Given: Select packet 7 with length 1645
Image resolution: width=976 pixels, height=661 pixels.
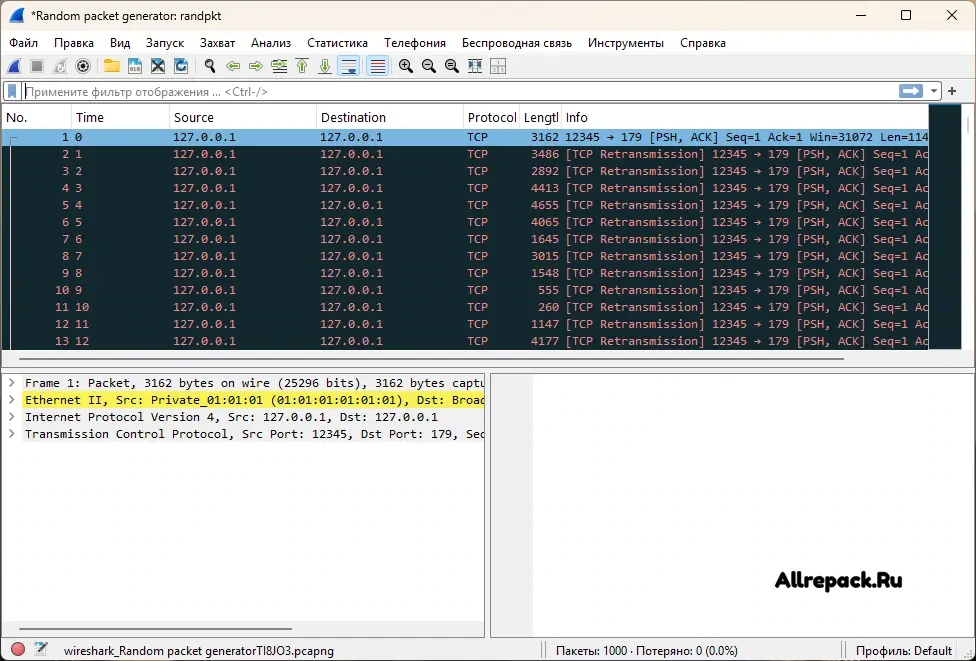Looking at the screenshot, I should [x=465, y=239].
